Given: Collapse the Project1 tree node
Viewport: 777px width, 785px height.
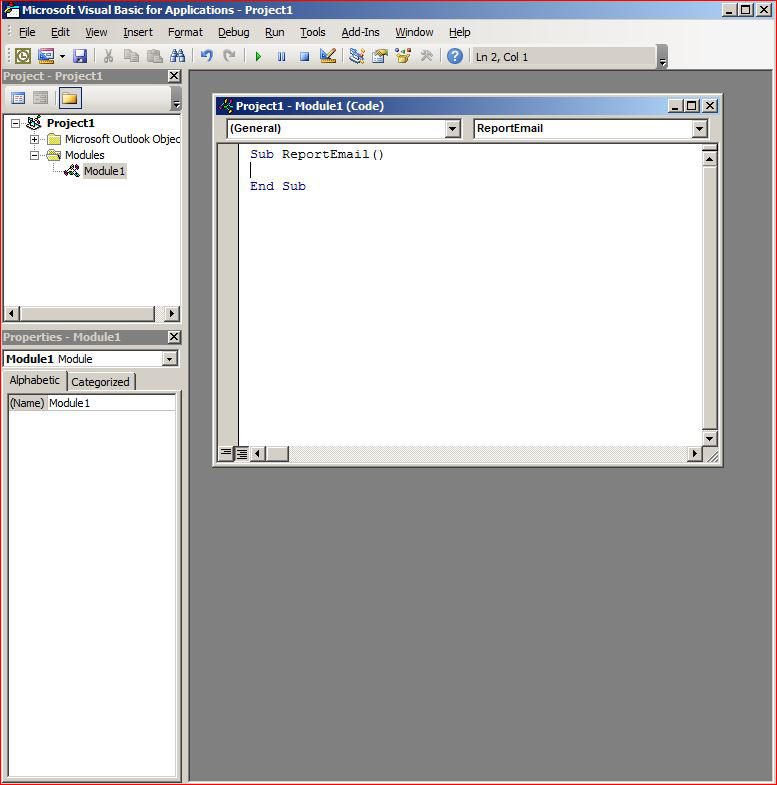Looking at the screenshot, I should click(16, 123).
